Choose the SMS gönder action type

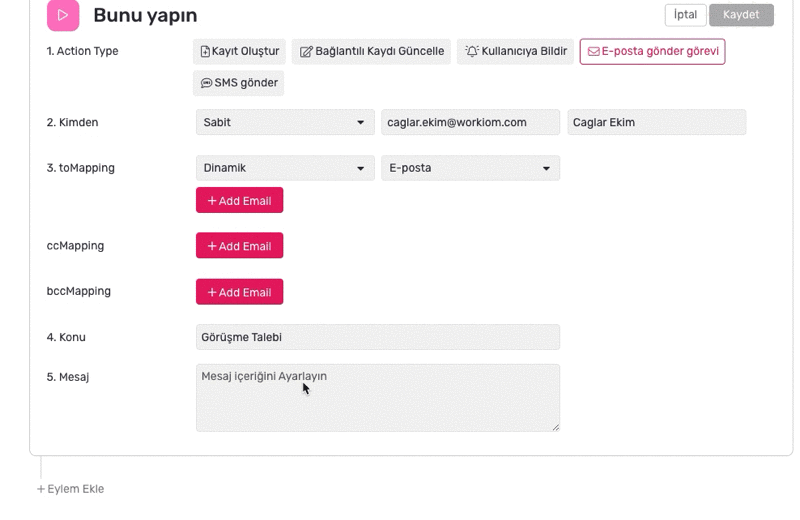pyautogui.click(x=238, y=83)
